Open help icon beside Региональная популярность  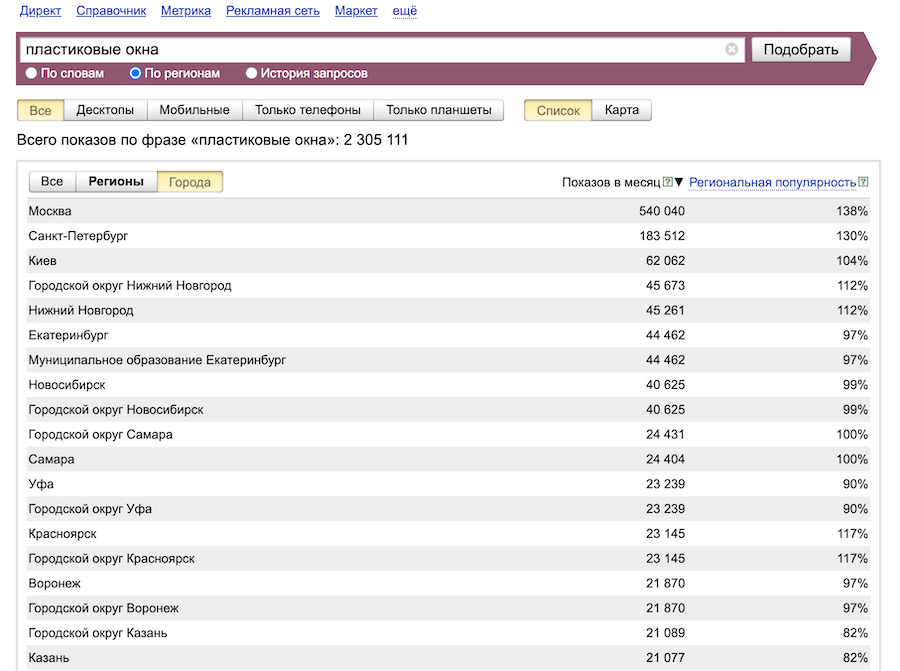pos(863,182)
